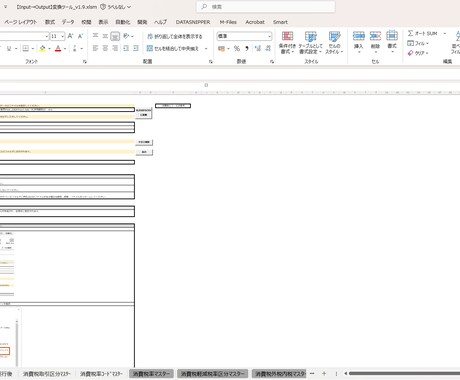Click merge and center cells button

(173, 49)
